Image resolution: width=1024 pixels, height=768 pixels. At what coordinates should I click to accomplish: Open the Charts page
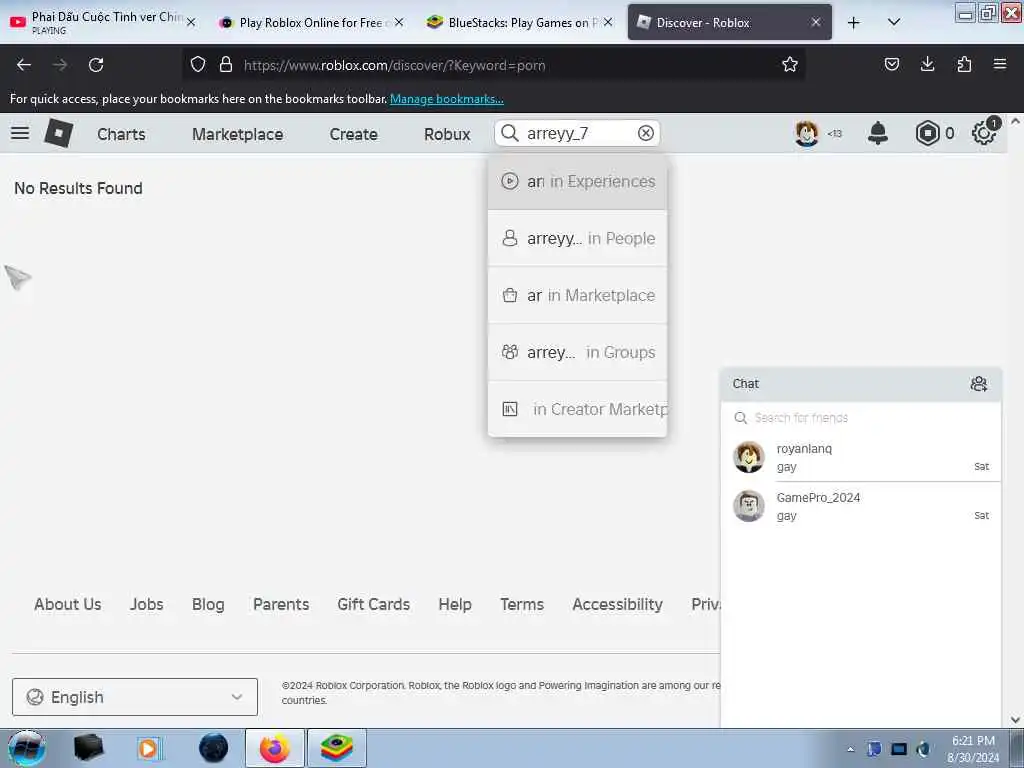click(x=121, y=134)
